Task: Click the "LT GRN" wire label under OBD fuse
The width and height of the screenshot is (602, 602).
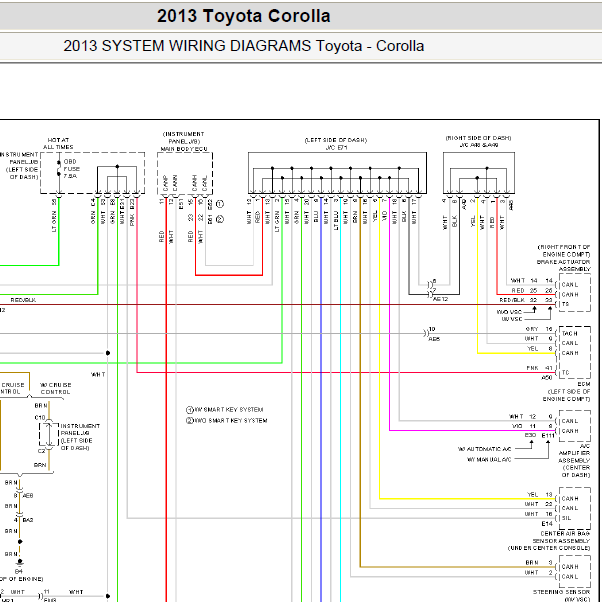Action: (54, 222)
